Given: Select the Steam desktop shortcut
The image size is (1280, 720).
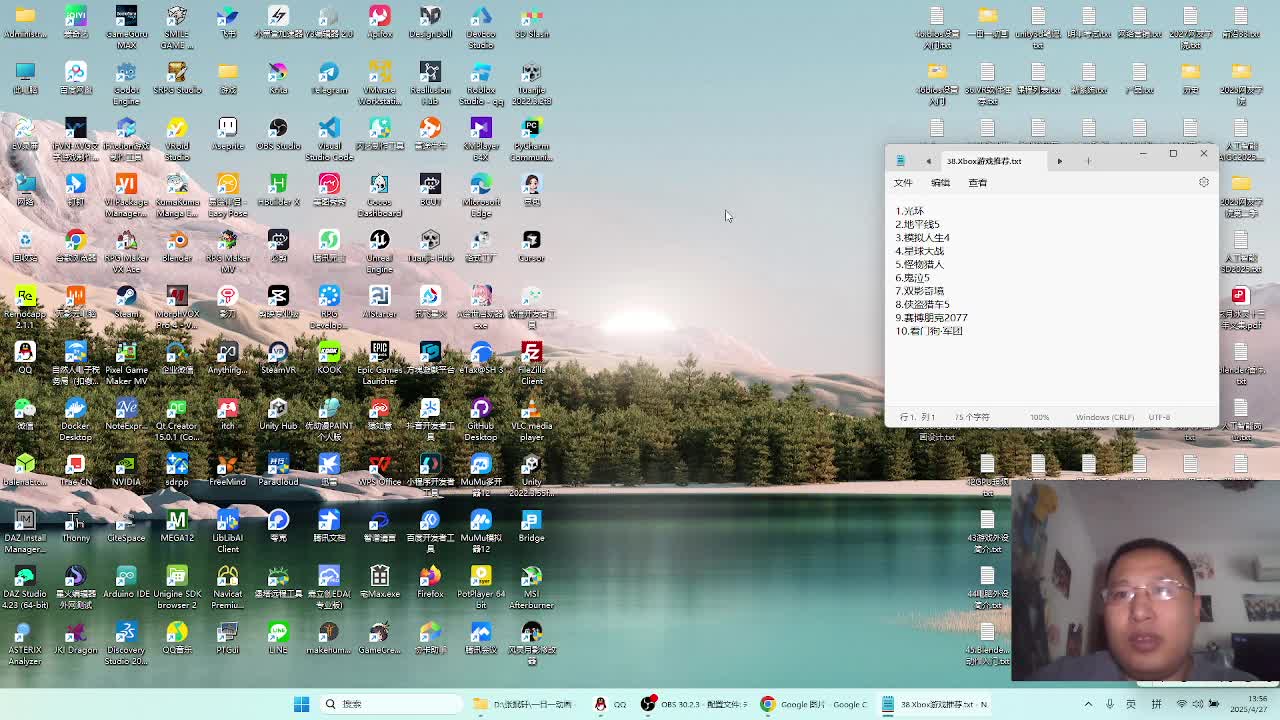Looking at the screenshot, I should (126, 297).
